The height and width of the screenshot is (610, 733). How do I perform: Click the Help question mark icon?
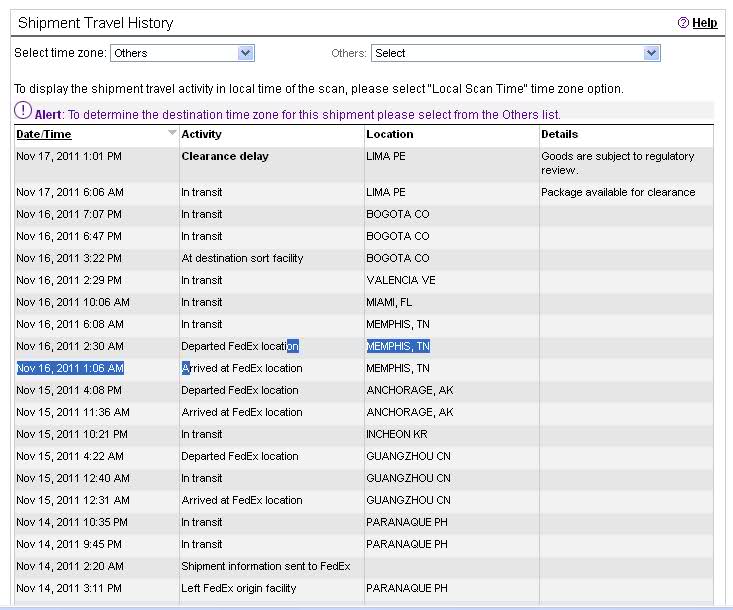click(x=683, y=22)
